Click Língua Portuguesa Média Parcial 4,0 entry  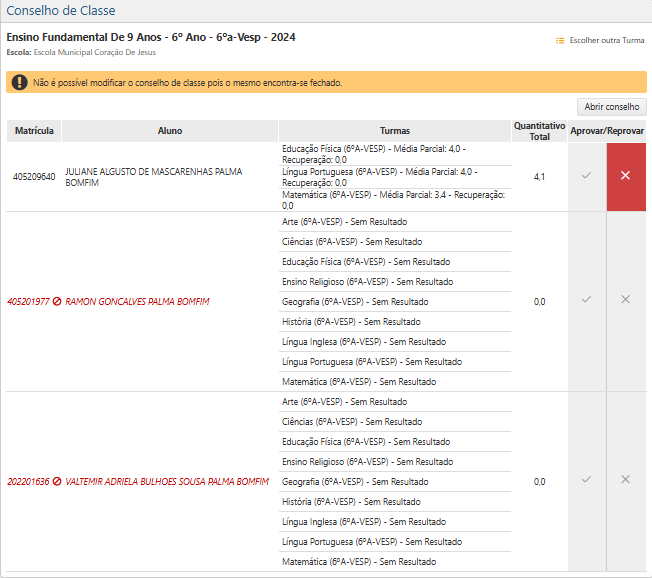(x=395, y=177)
